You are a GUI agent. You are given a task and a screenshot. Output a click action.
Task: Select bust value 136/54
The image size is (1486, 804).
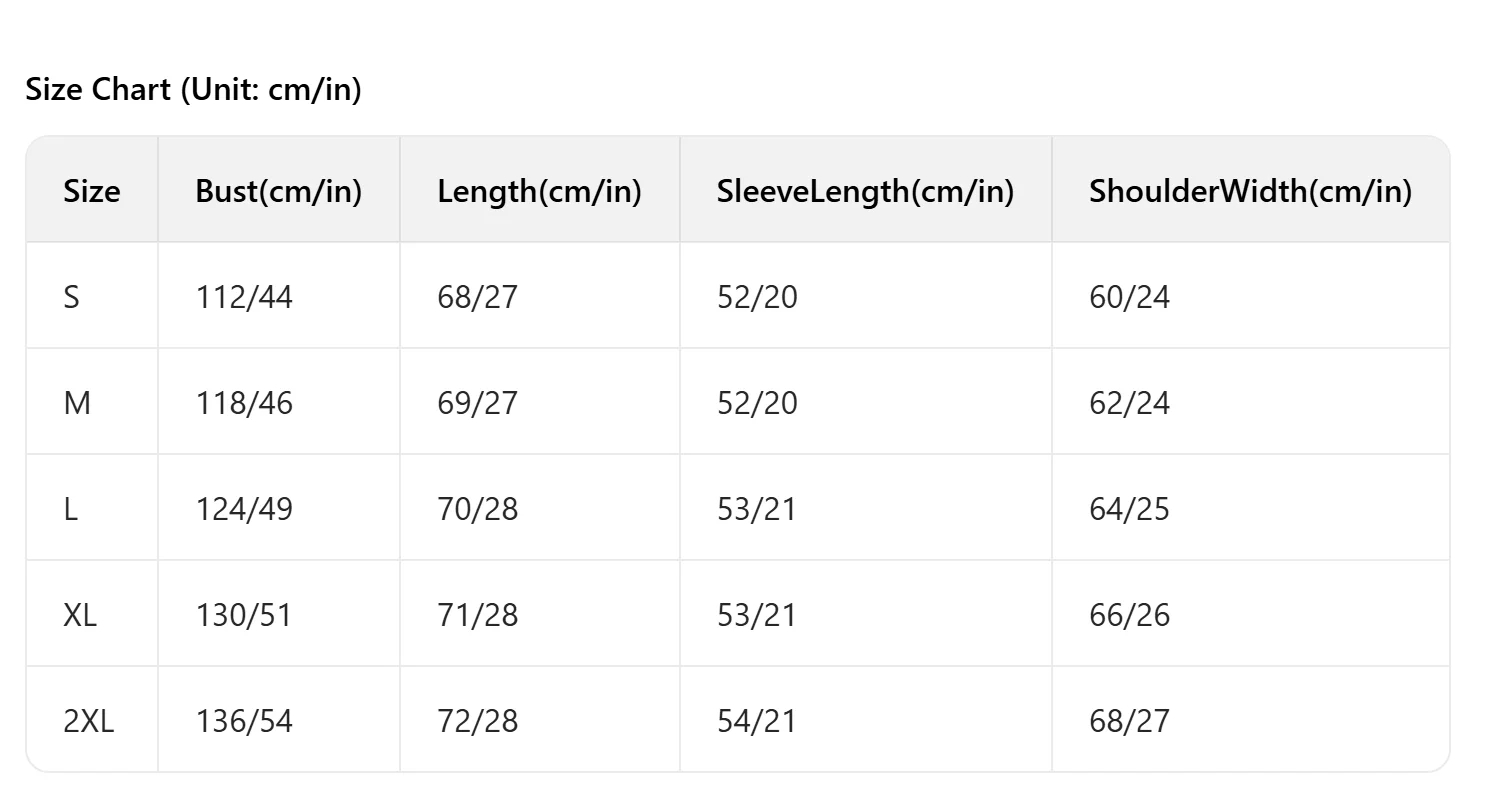click(x=244, y=721)
